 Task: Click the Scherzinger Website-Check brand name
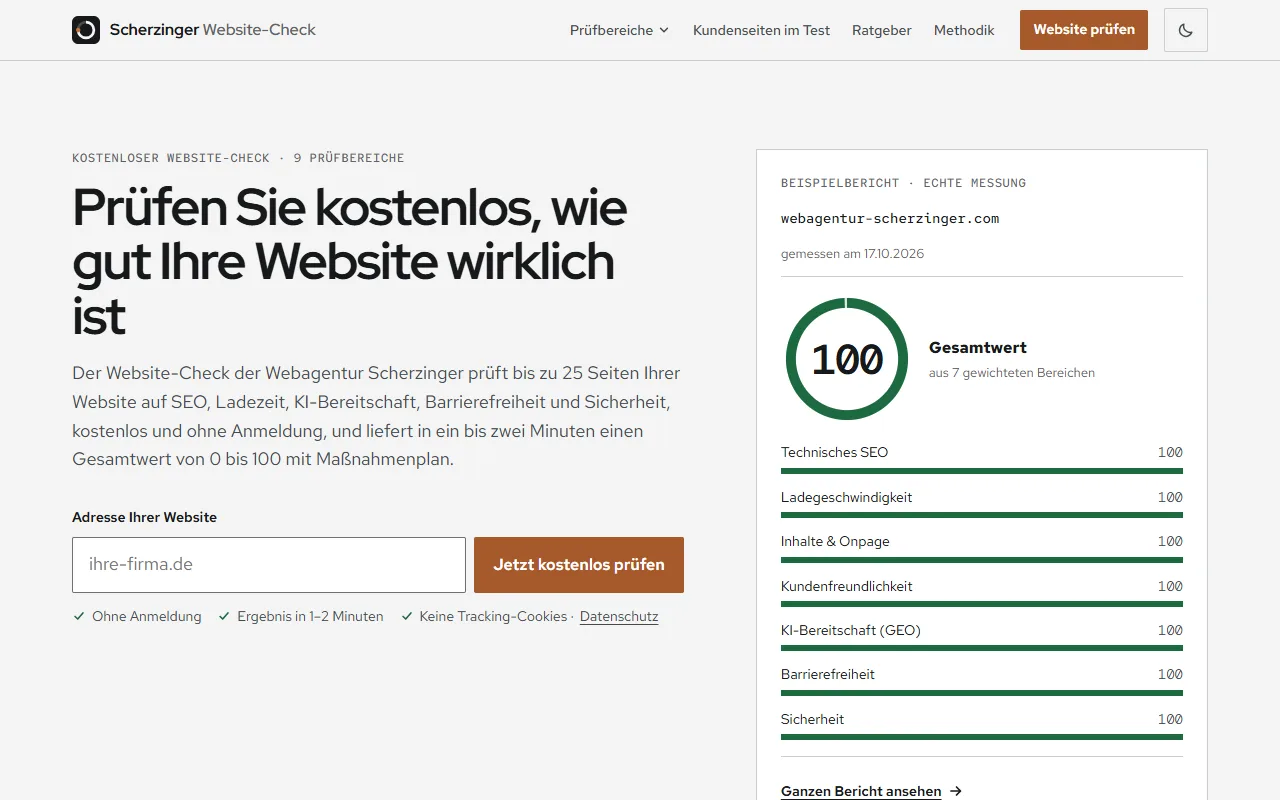[213, 30]
